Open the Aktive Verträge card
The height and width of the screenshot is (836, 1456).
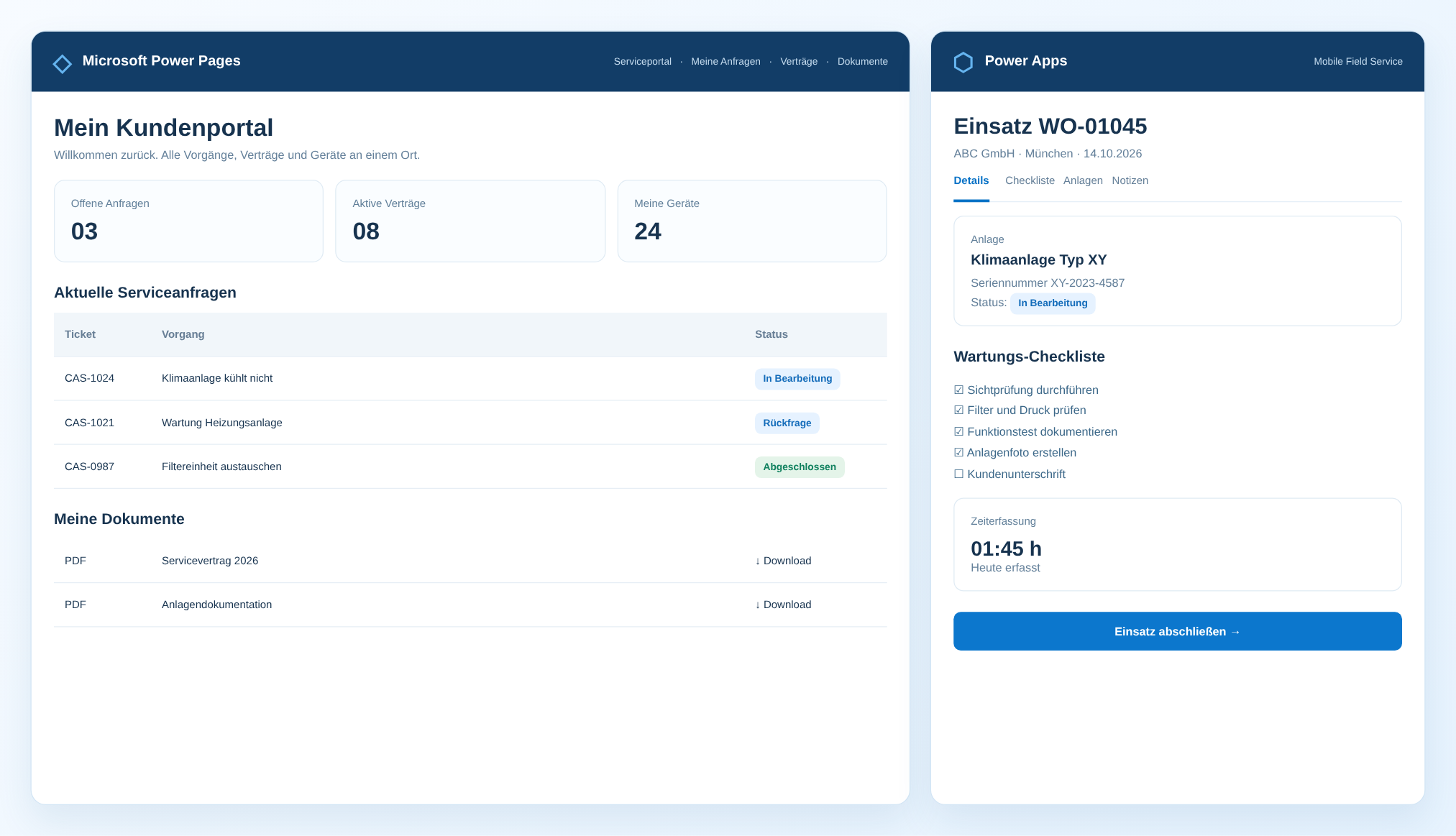click(470, 221)
